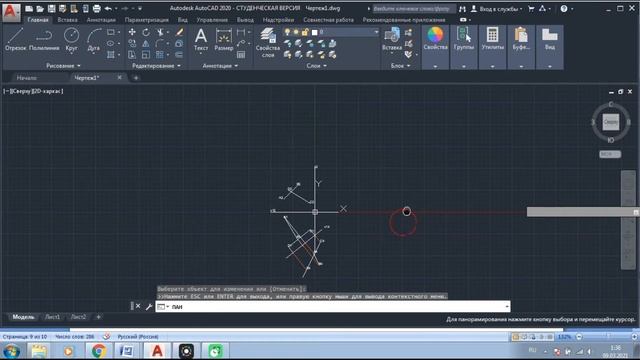640x360 pixels.
Task: Click the Save icon in quick access toolbar
Action: click(x=51, y=8)
